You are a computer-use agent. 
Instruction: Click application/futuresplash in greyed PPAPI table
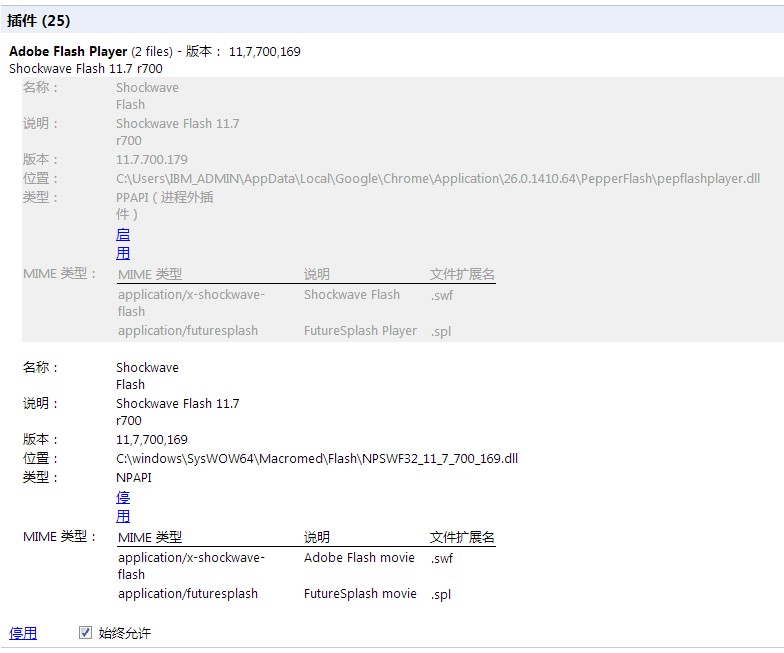pos(188,330)
